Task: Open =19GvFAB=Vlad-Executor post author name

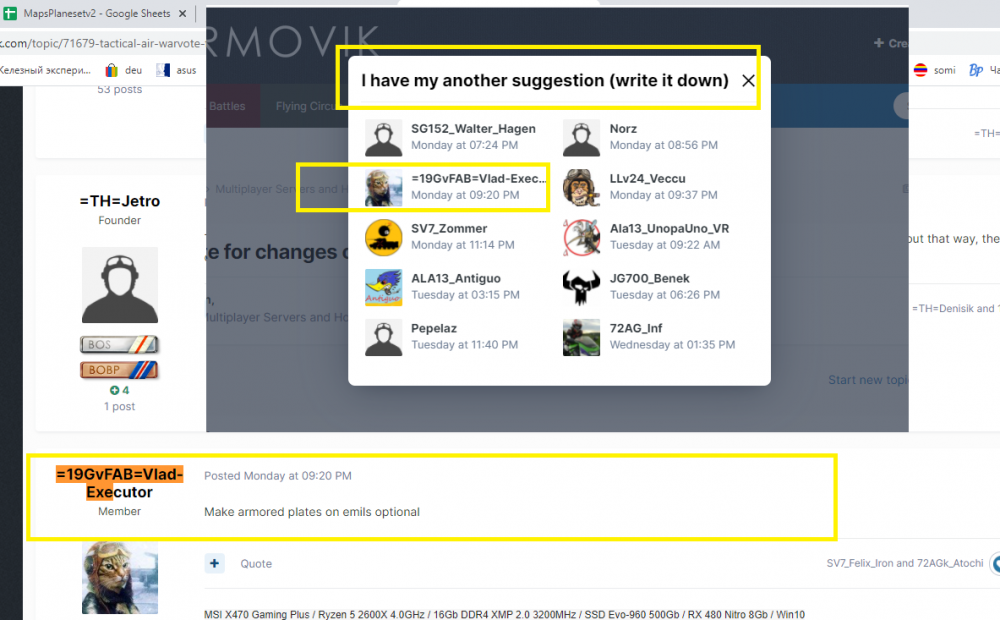Action: point(120,483)
